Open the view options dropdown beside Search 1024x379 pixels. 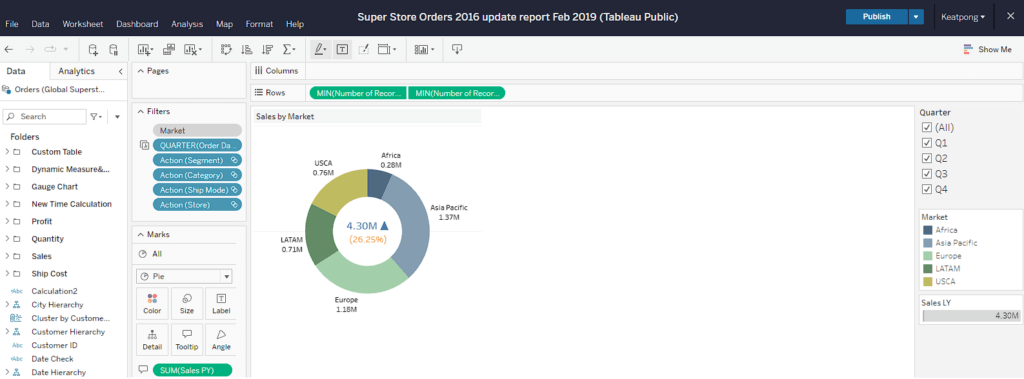point(118,116)
